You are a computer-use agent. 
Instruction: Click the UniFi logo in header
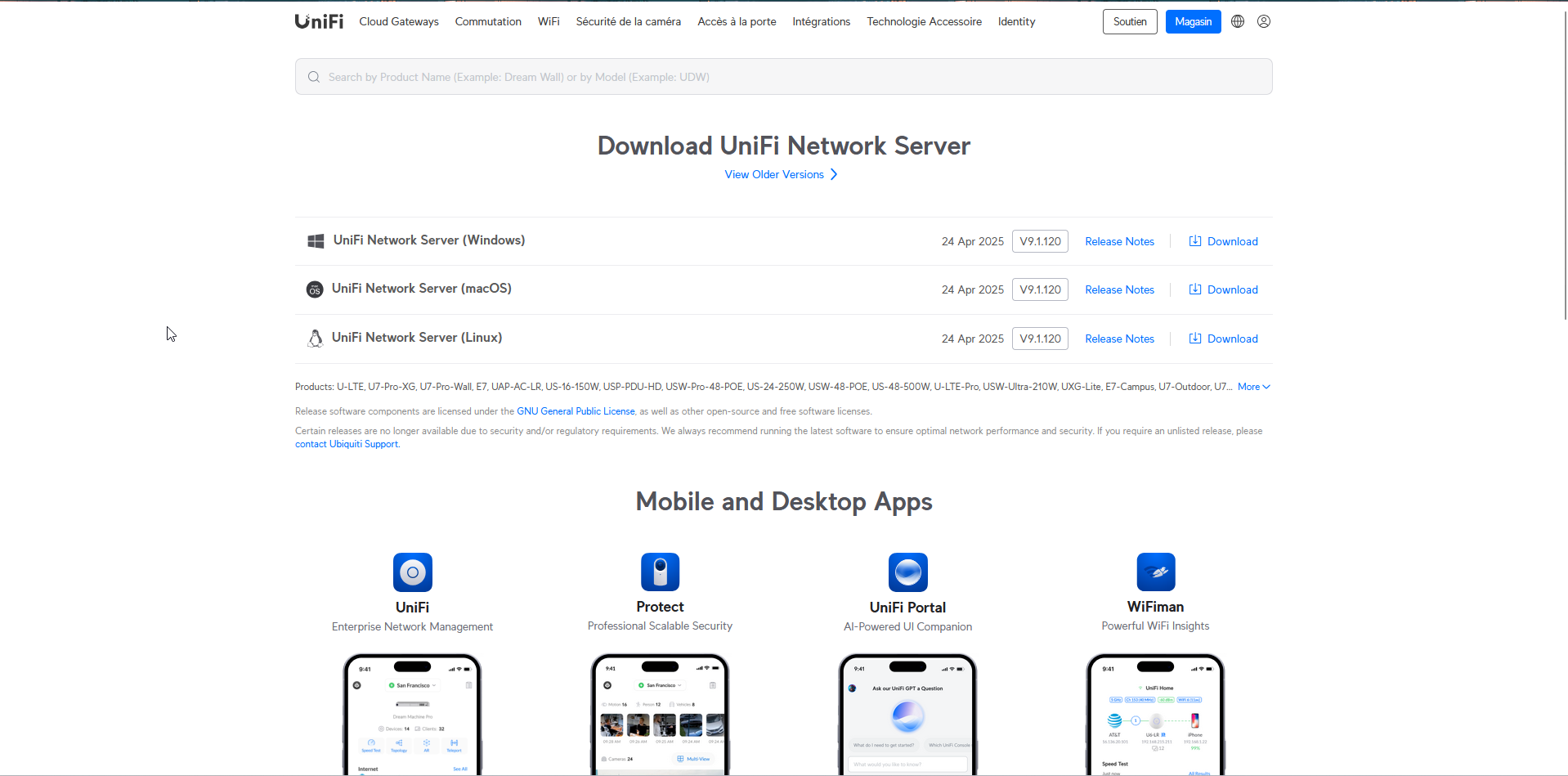[x=319, y=21]
